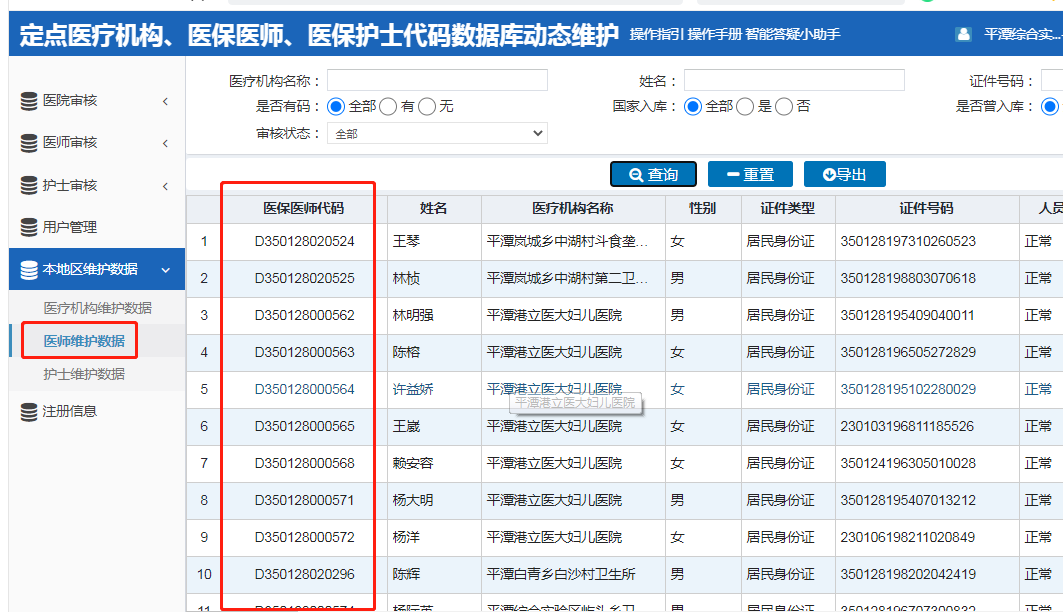Screen dimensions: 1063x612
Task: Click code cell D350128020296
Action: click(304, 574)
